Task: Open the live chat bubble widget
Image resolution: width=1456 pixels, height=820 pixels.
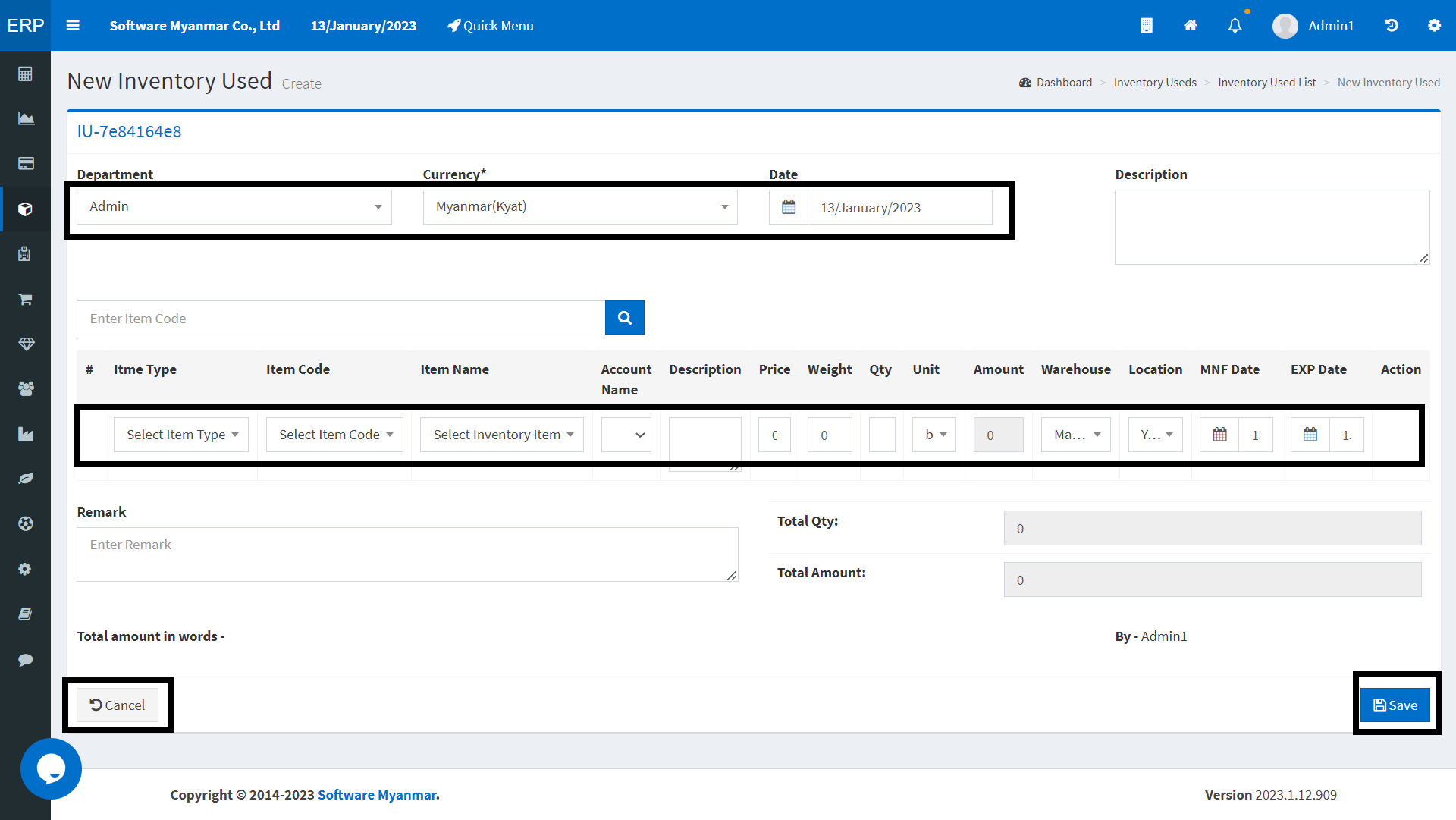Action: [51, 768]
